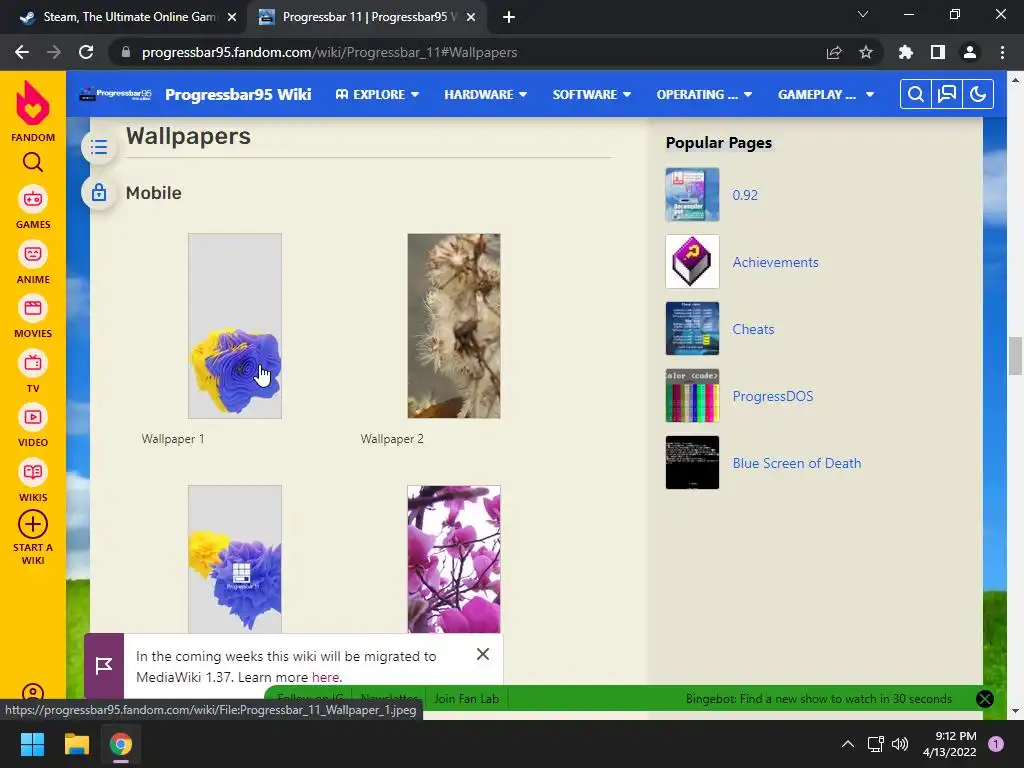Screen dimensions: 1024x768
Task: Open Chrome profile avatar
Action: coord(970,52)
